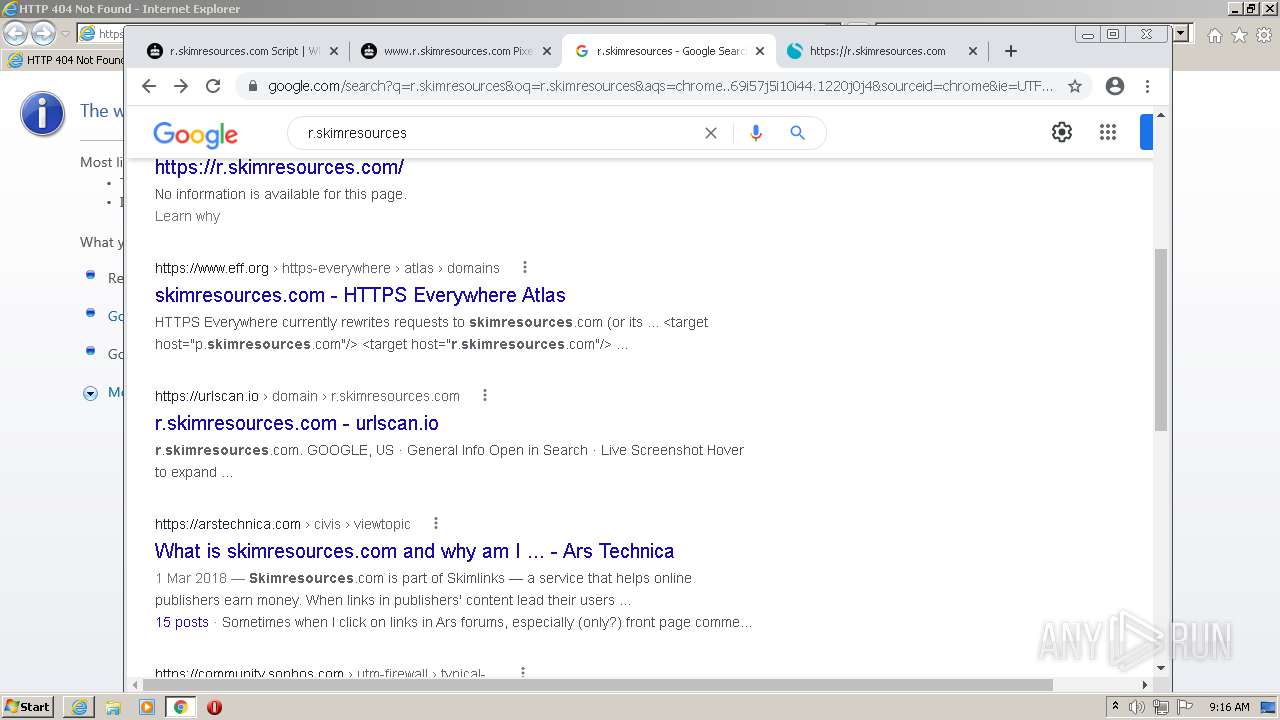1280x720 pixels.
Task: Focus the Chrome address bar
Action: tap(660, 86)
